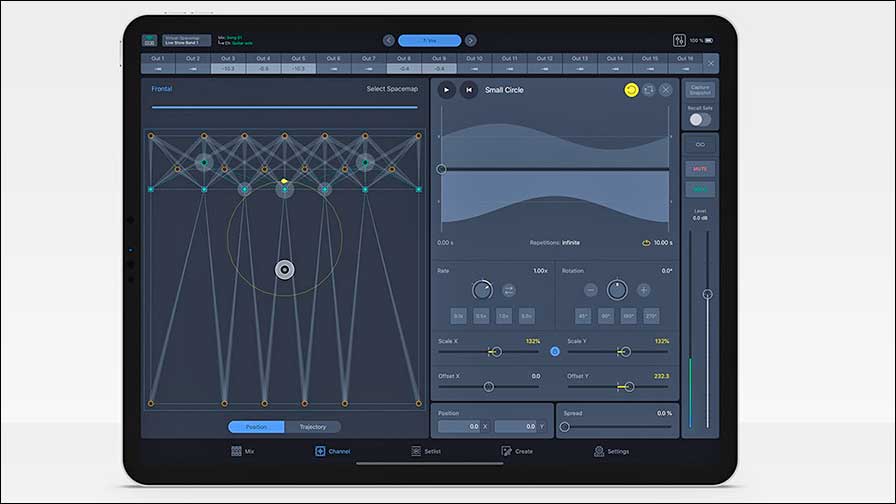
Task: Click the Rotation knob
Action: click(617, 290)
